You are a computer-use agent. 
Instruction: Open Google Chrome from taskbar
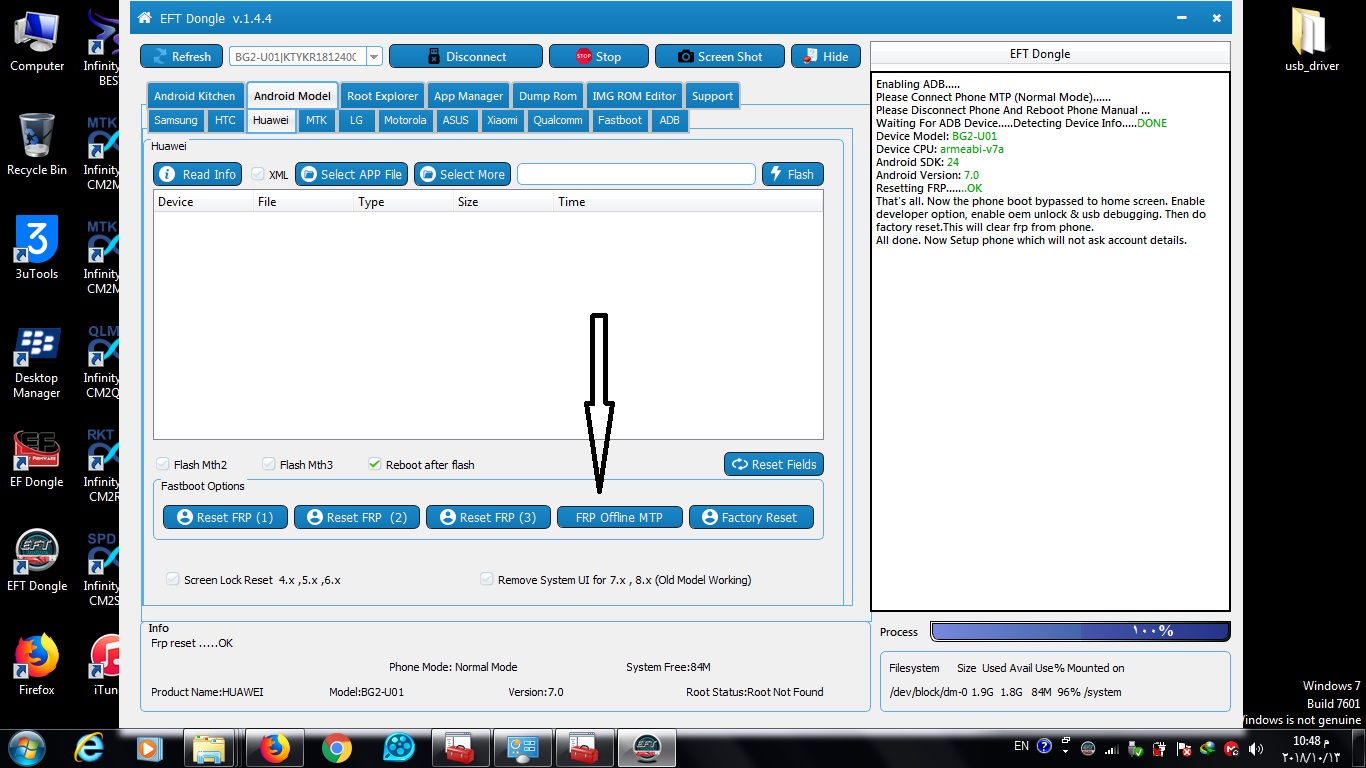coord(337,747)
